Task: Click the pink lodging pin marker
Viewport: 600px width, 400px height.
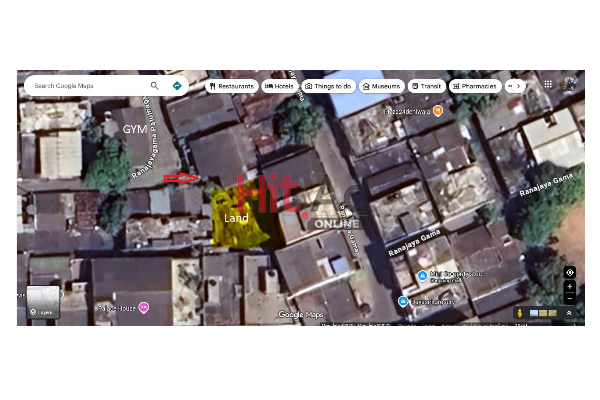Action: (x=144, y=307)
